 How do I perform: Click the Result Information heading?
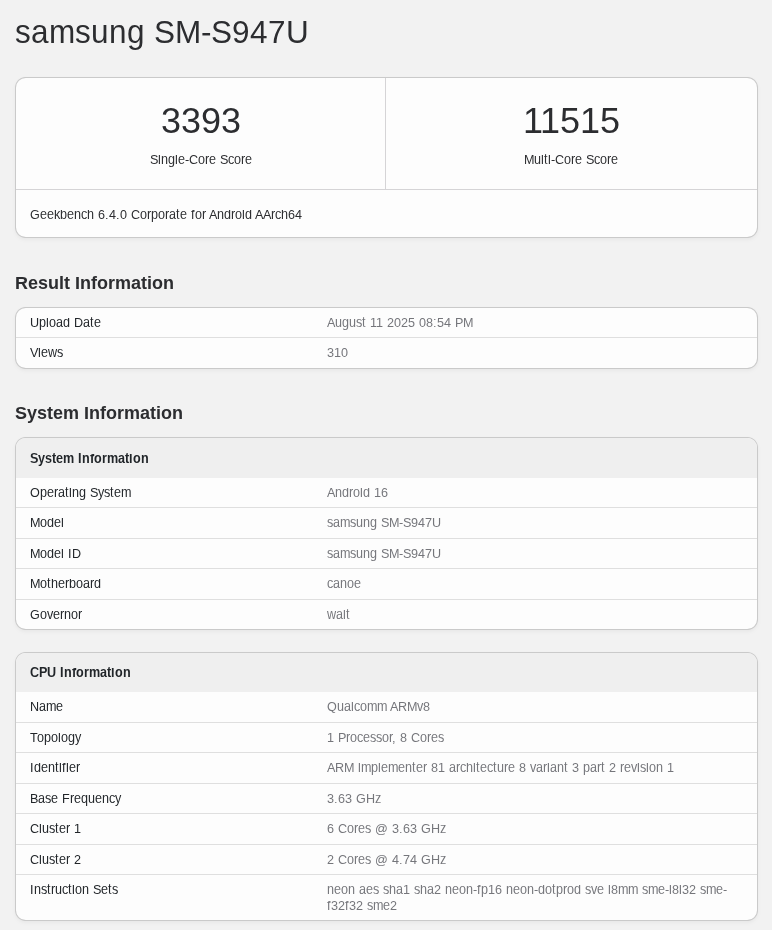pyautogui.click(x=94, y=283)
